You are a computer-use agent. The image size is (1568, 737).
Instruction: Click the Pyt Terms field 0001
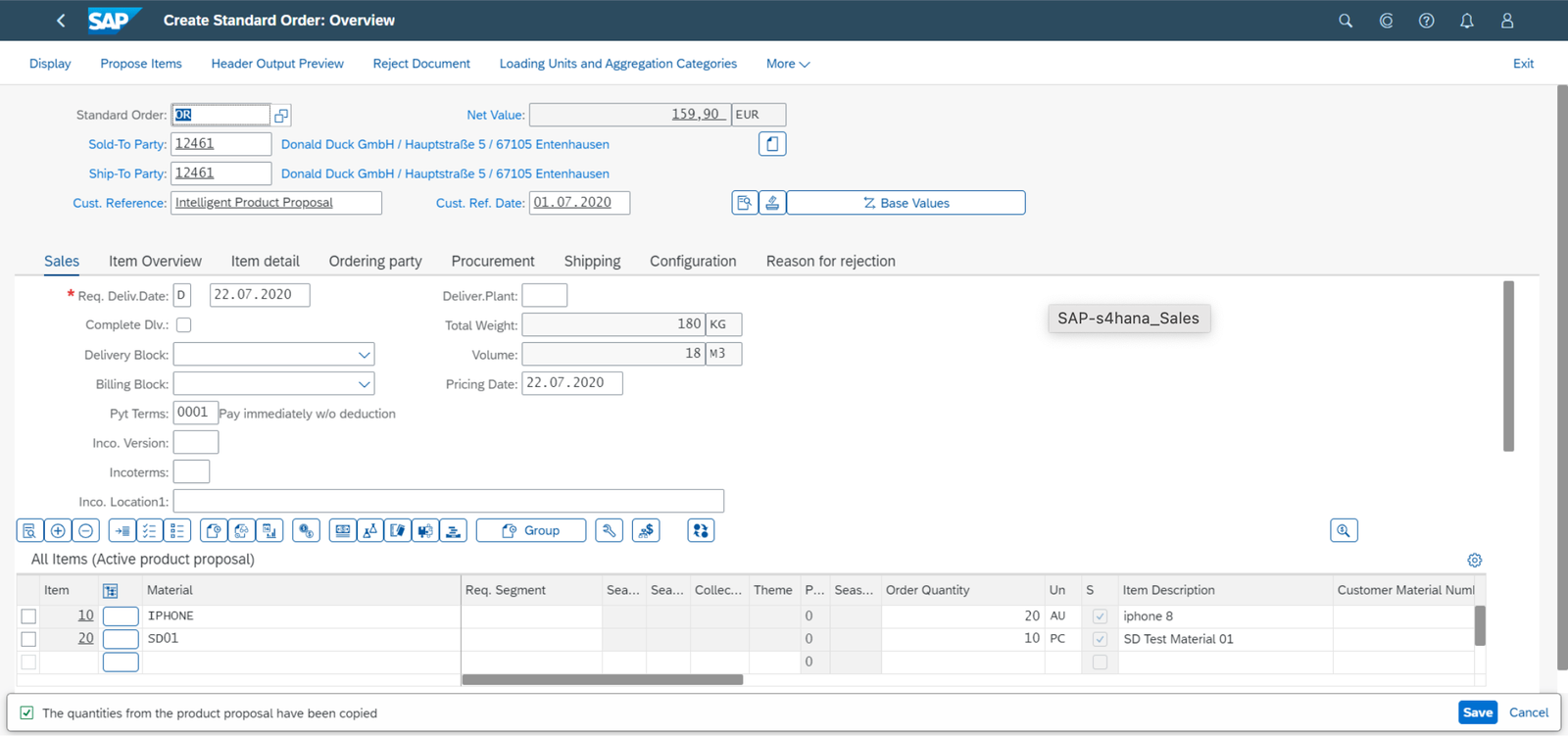[x=196, y=413]
